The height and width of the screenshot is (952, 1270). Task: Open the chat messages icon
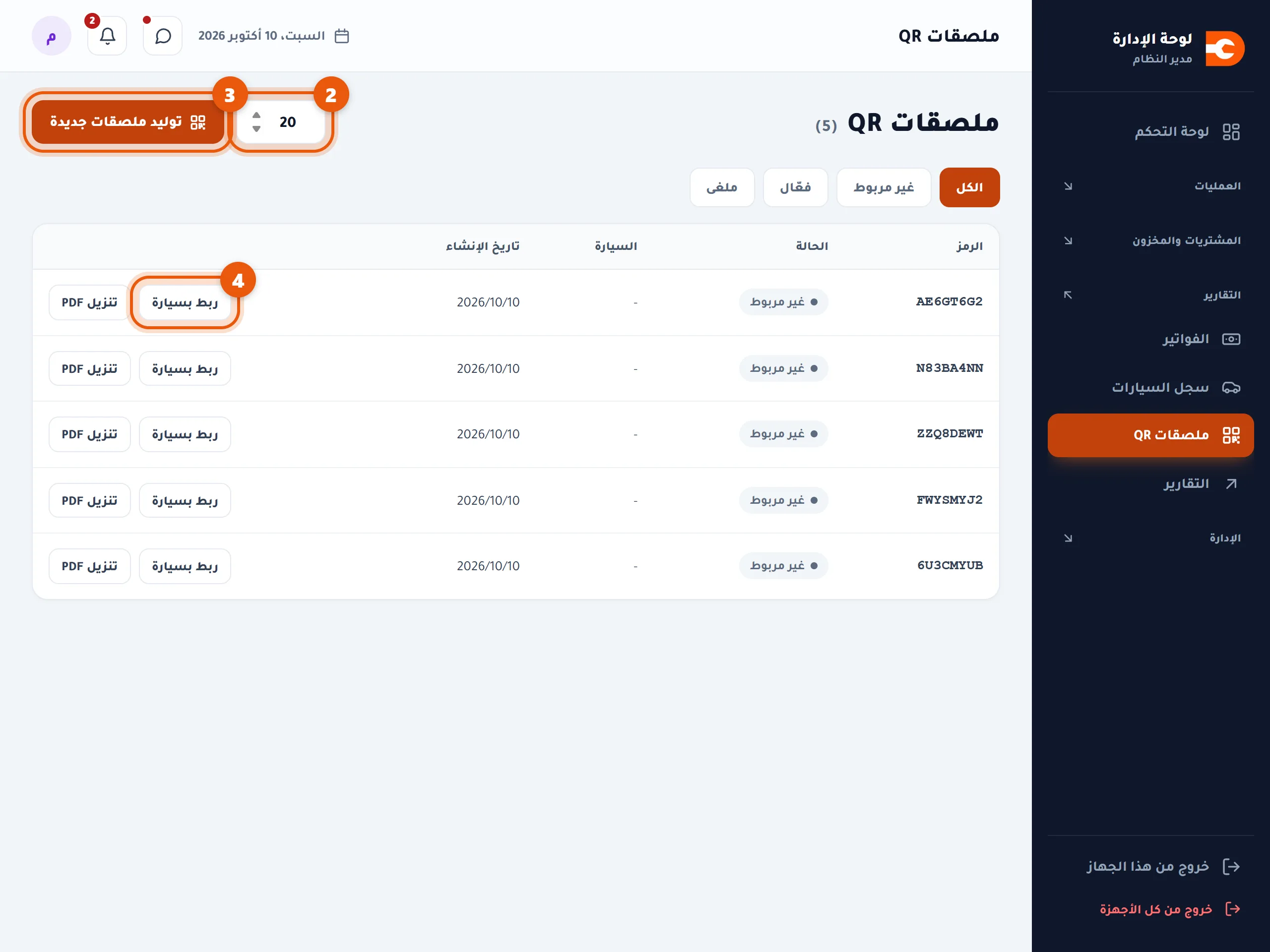tap(163, 36)
